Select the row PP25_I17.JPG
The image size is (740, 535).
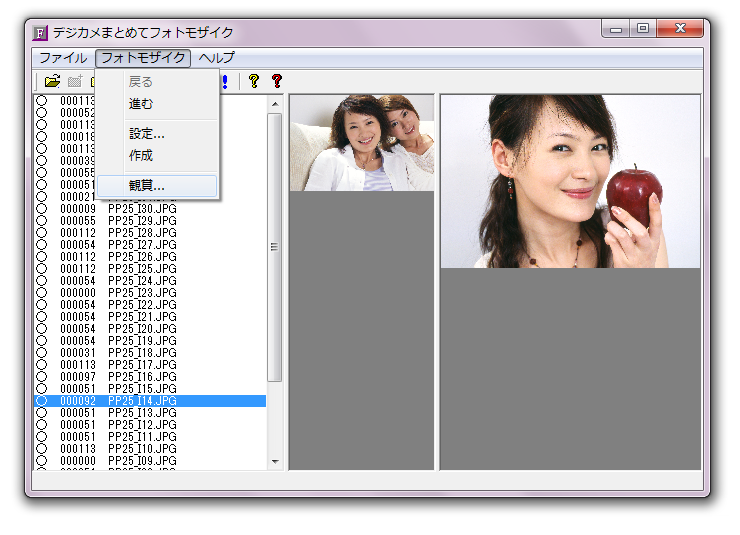coord(150,365)
